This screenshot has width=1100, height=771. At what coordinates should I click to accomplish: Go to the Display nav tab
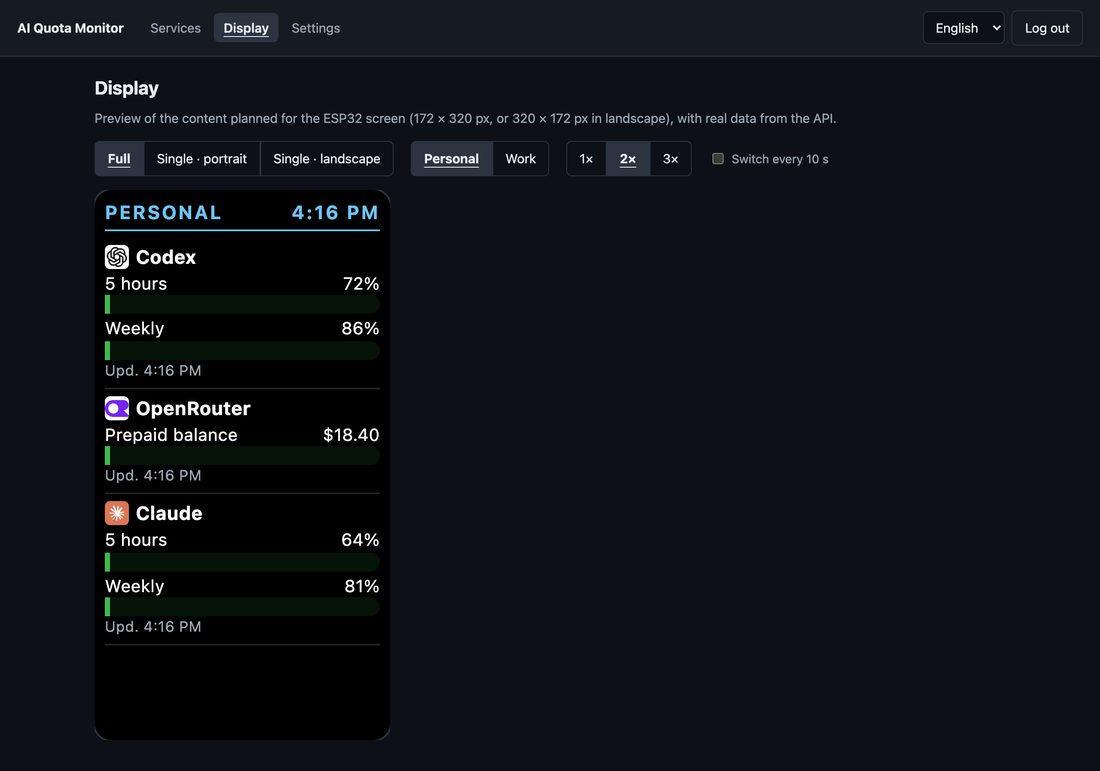tap(246, 28)
